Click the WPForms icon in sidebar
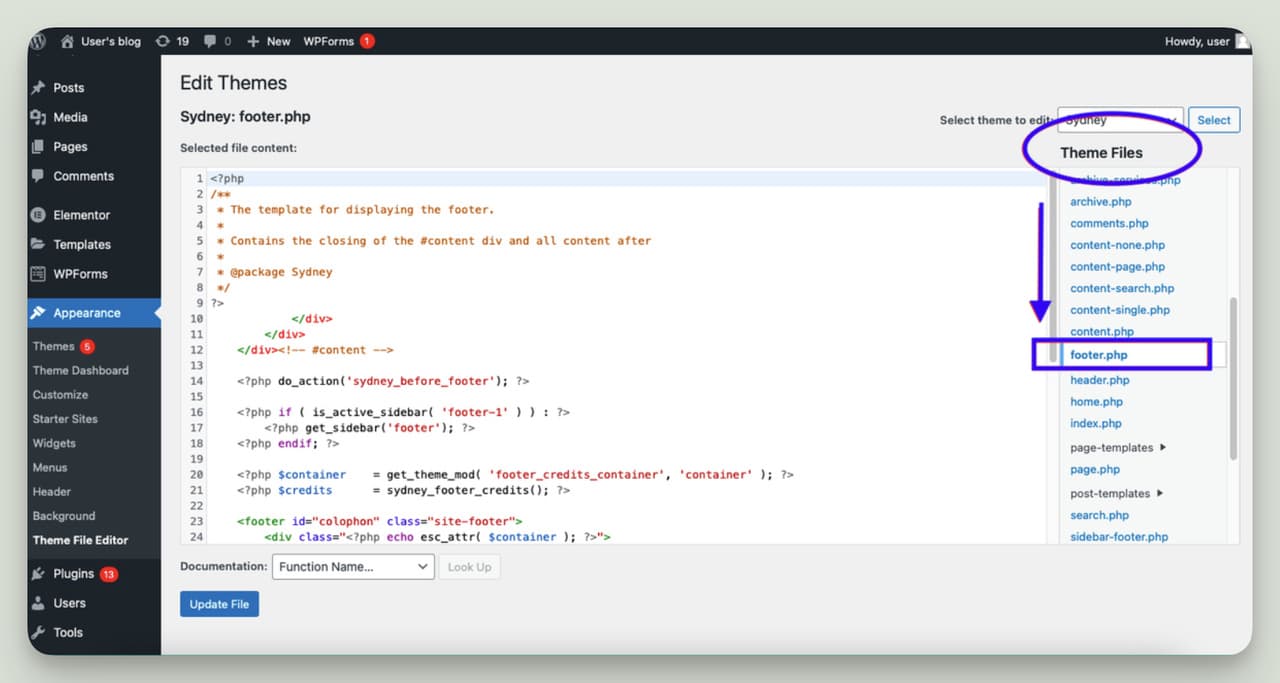The image size is (1280, 683). [x=38, y=274]
